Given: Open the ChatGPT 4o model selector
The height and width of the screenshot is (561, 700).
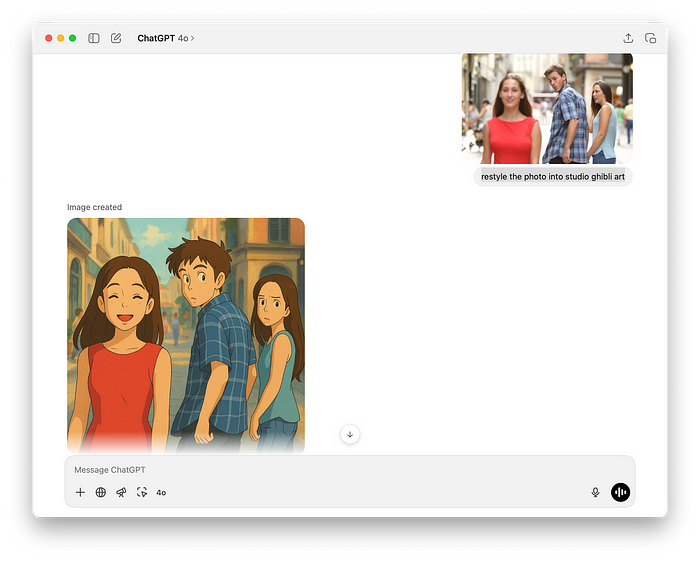Looking at the screenshot, I should [166, 38].
